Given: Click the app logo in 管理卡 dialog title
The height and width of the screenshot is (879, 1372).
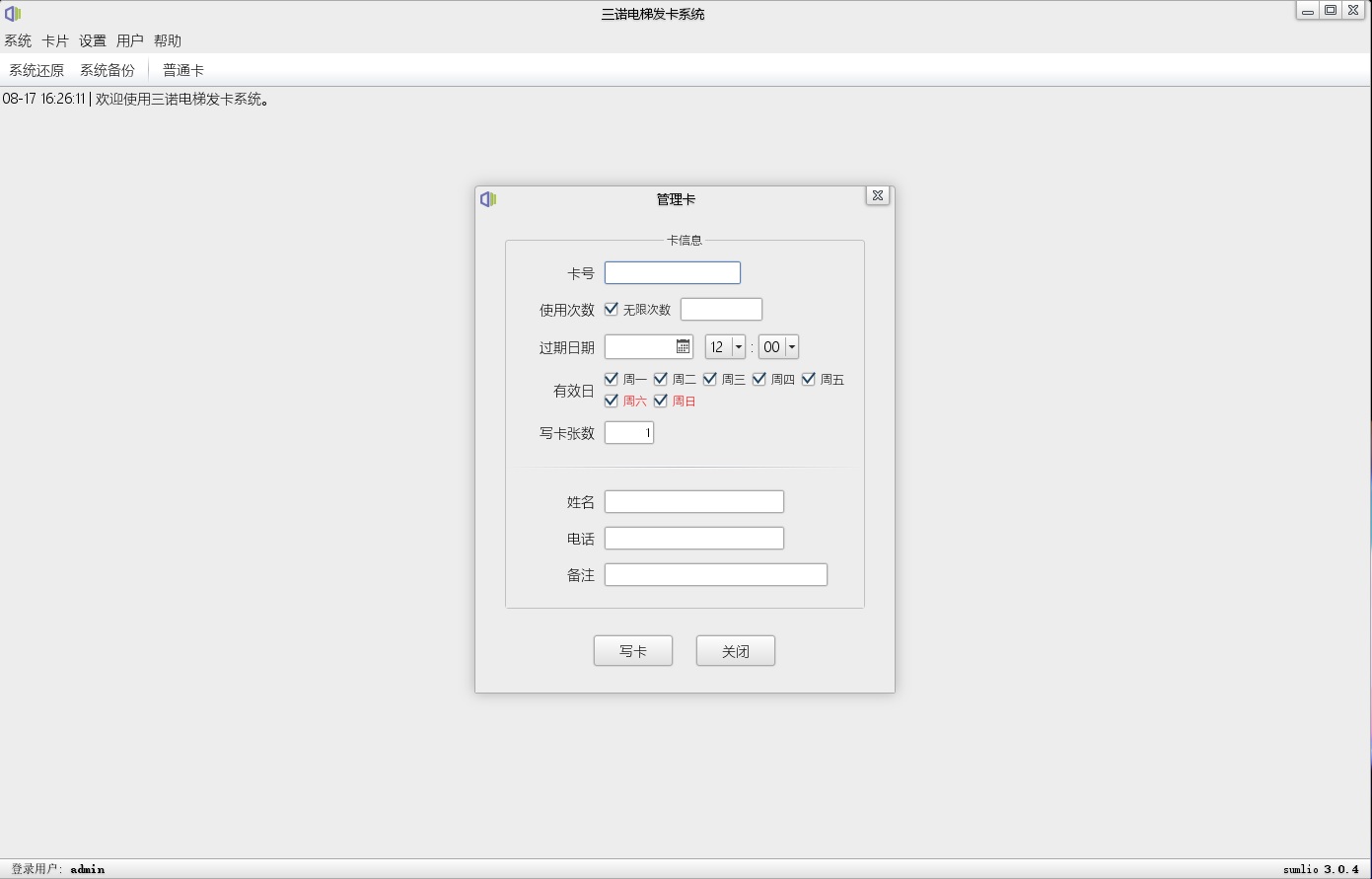Looking at the screenshot, I should click(x=488, y=199).
